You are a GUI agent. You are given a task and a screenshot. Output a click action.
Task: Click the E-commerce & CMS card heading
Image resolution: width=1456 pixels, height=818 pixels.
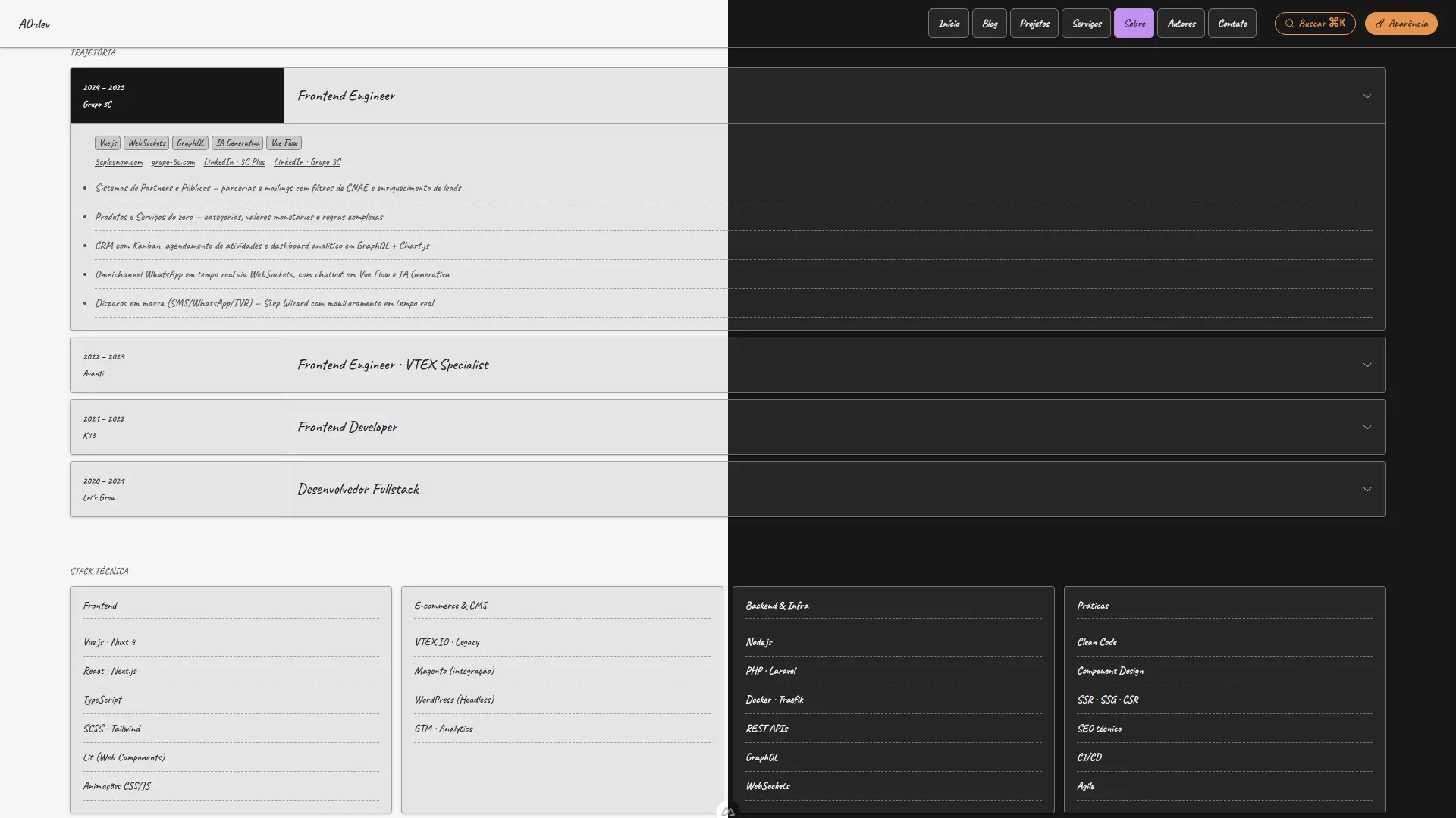click(451, 606)
